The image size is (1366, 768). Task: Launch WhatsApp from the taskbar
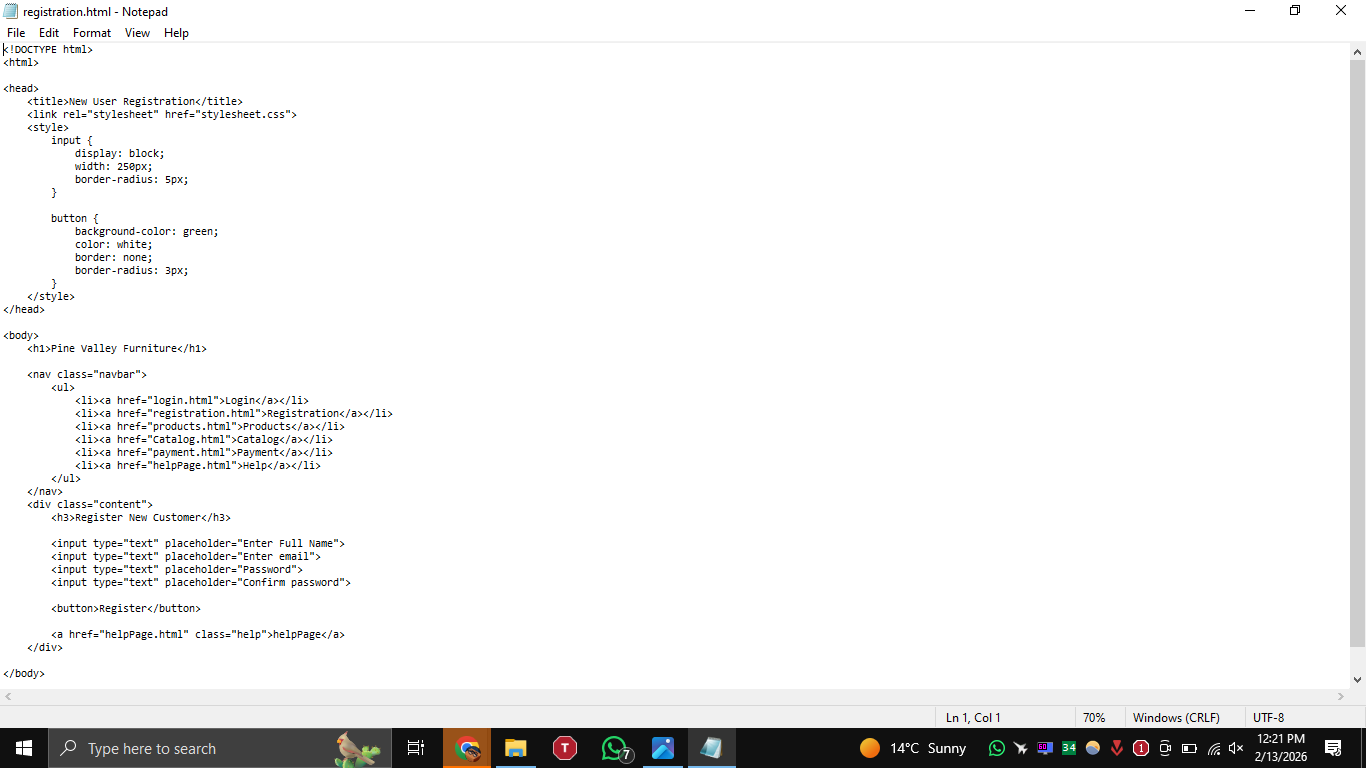(613, 747)
